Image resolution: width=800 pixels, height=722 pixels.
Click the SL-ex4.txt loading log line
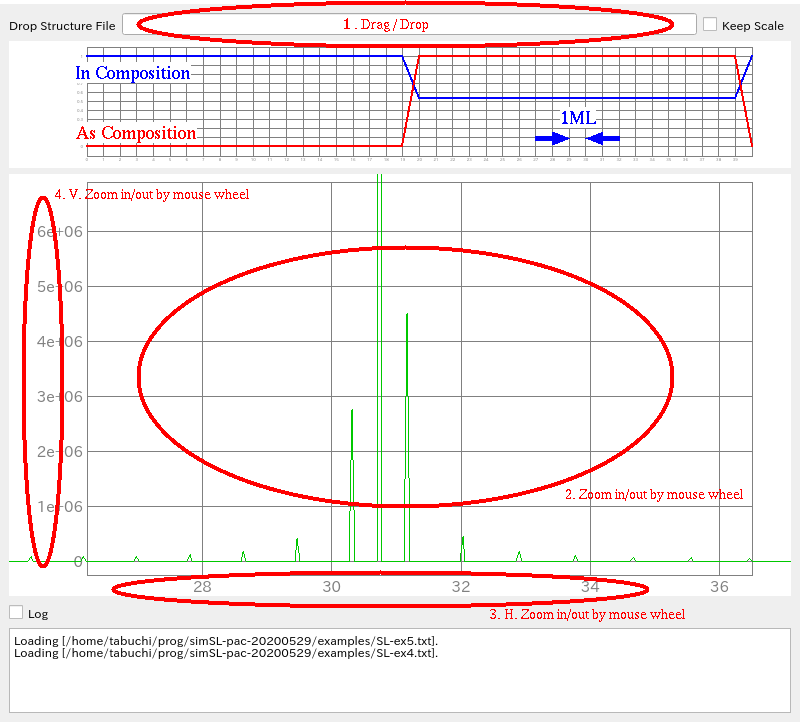(226, 653)
